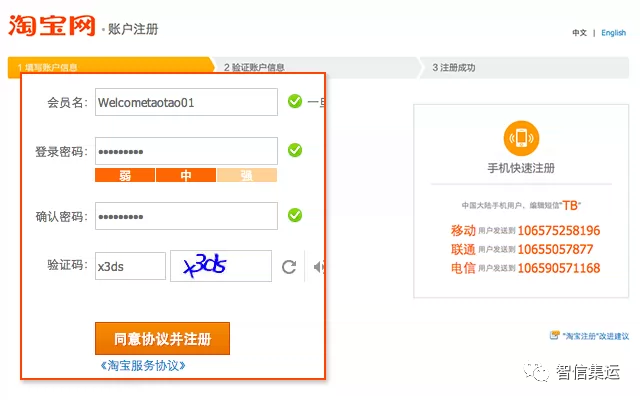Click the 会员名 field label
This screenshot has height=400, width=640.
(67, 102)
